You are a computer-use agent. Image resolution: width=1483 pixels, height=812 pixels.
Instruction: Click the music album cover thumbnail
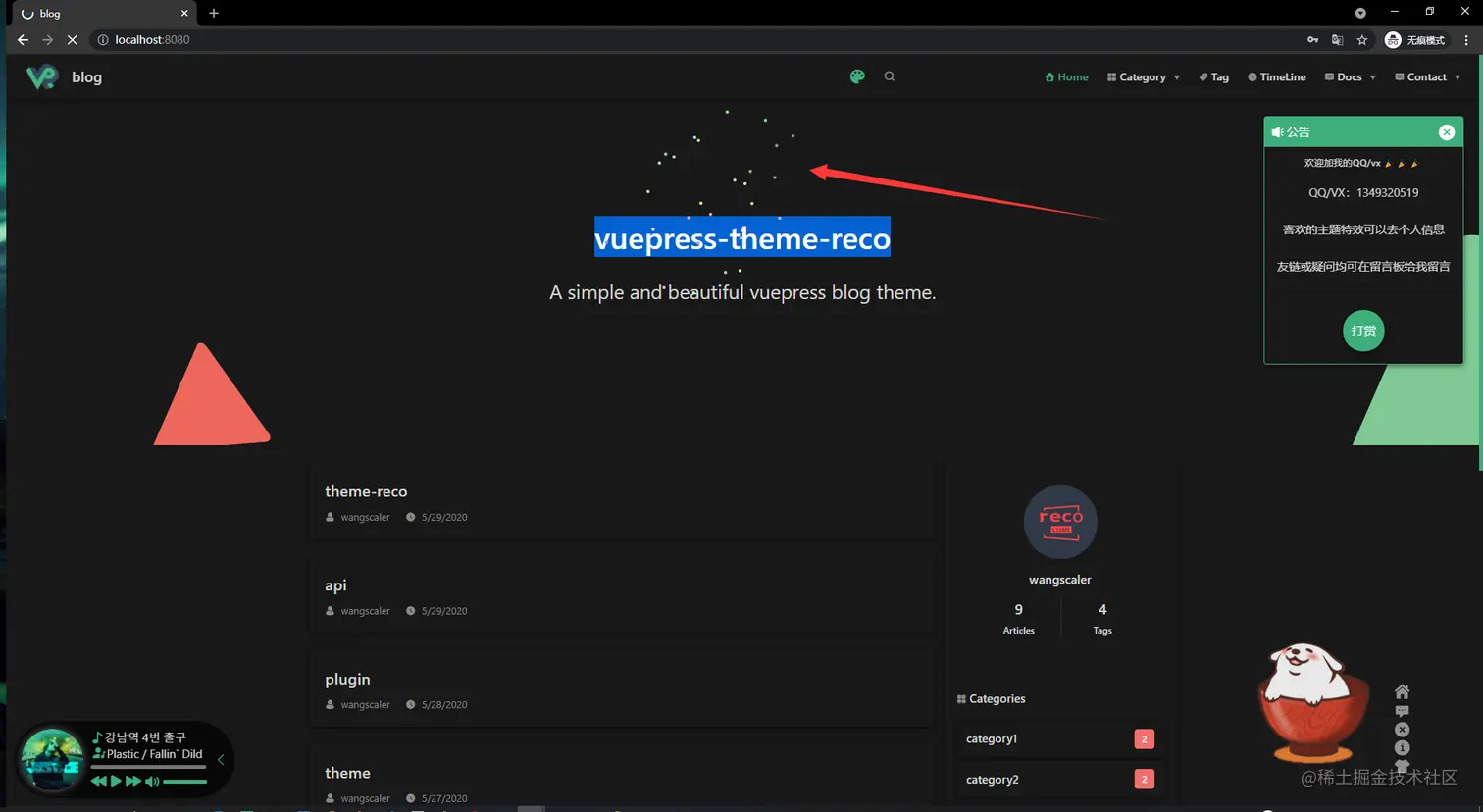(52, 760)
